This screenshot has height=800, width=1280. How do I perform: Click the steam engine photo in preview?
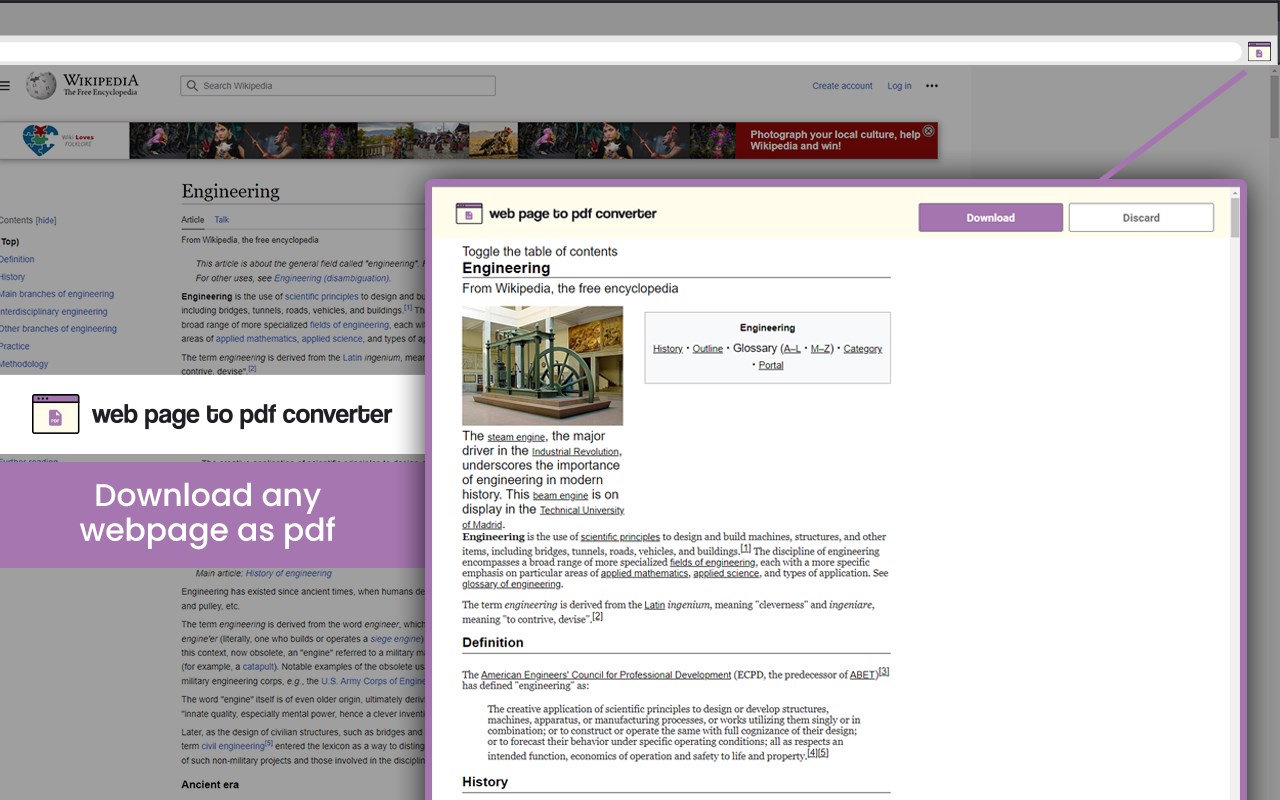click(542, 366)
